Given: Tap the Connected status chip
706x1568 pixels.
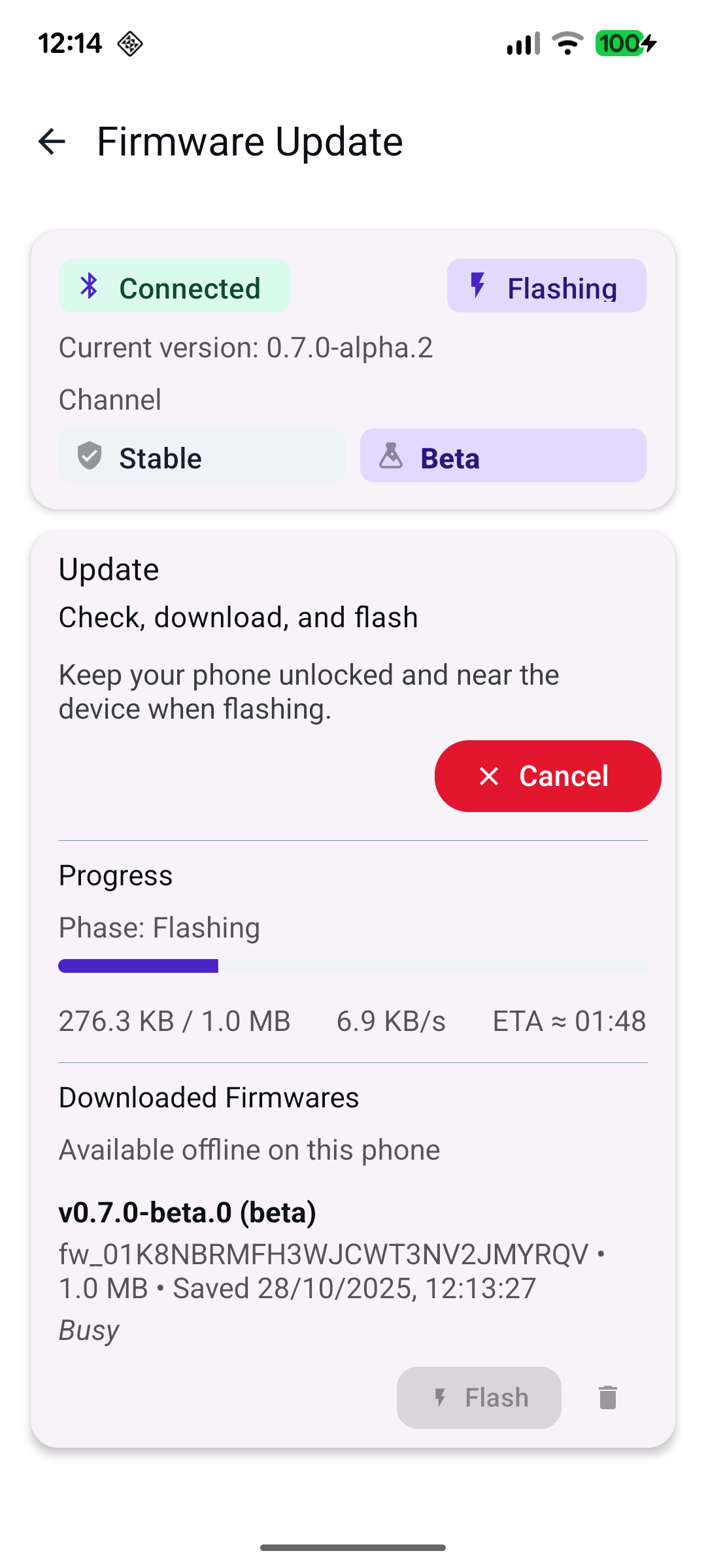Looking at the screenshot, I should [x=175, y=286].
